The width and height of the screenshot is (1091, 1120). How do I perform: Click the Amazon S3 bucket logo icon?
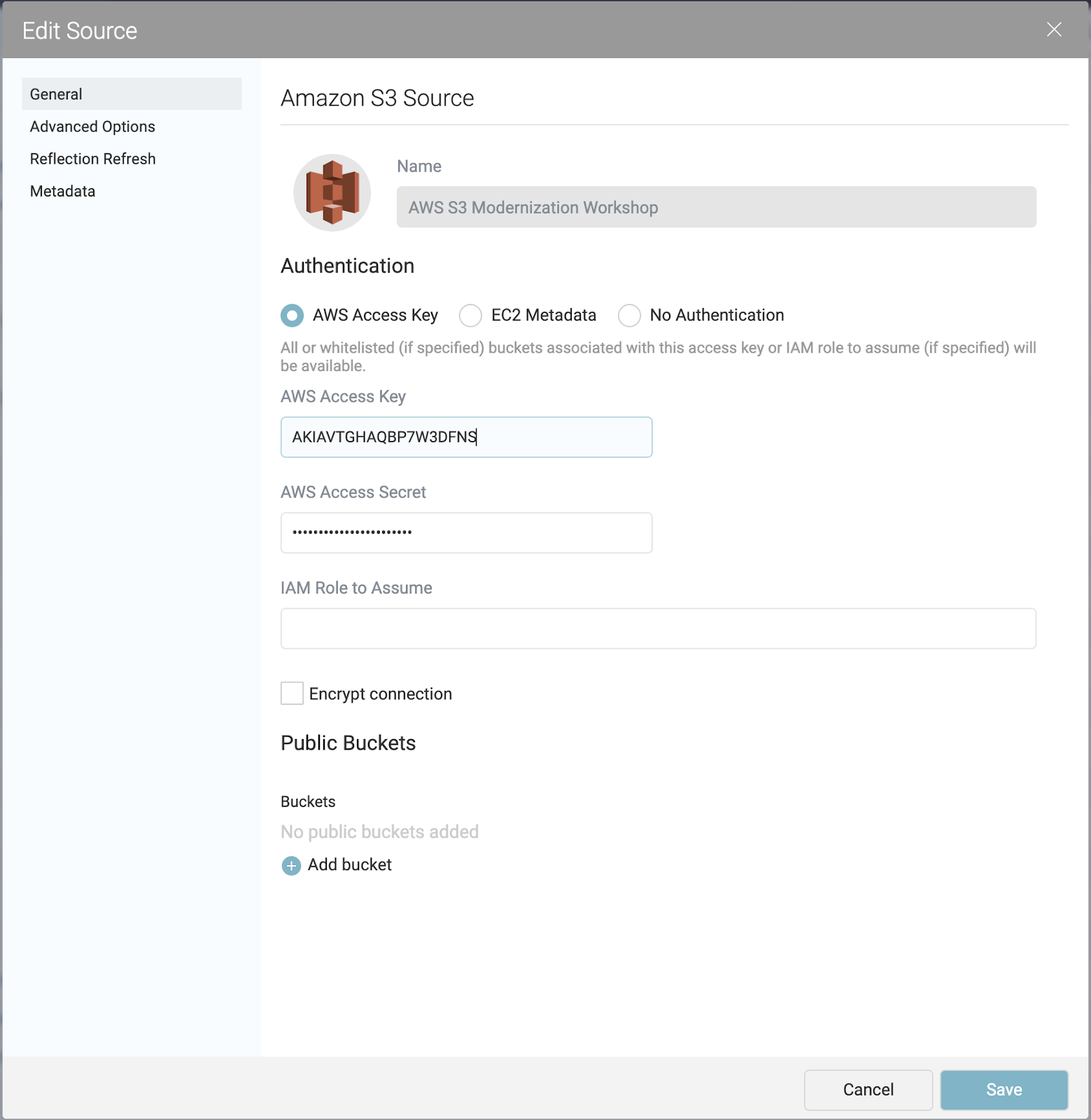[x=332, y=192]
